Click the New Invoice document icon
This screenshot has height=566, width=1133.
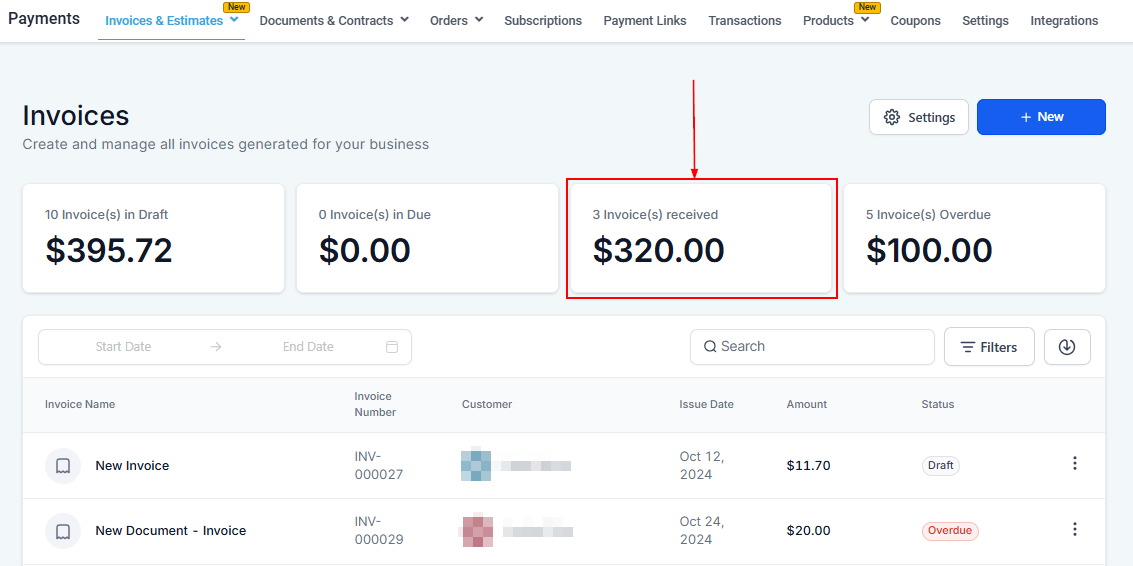(x=63, y=466)
